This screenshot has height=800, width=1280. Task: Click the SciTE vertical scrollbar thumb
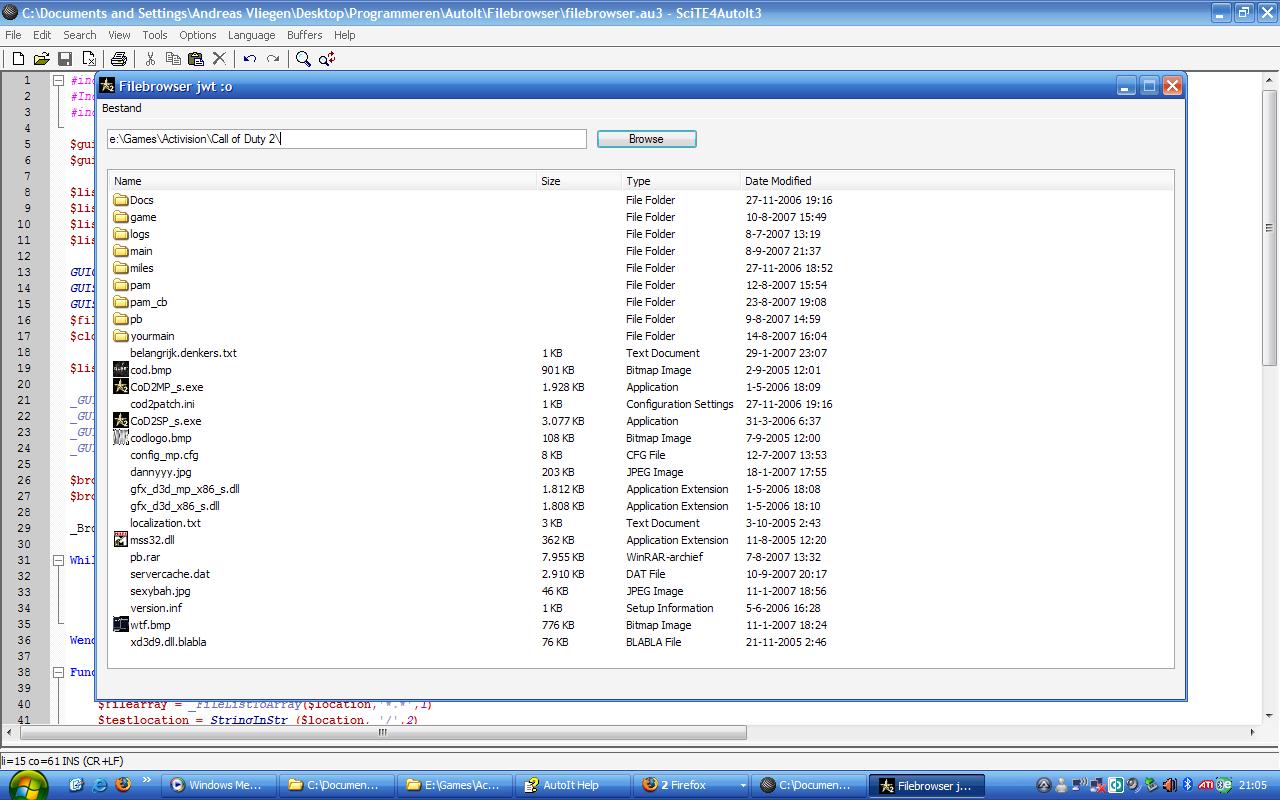coord(1270,228)
